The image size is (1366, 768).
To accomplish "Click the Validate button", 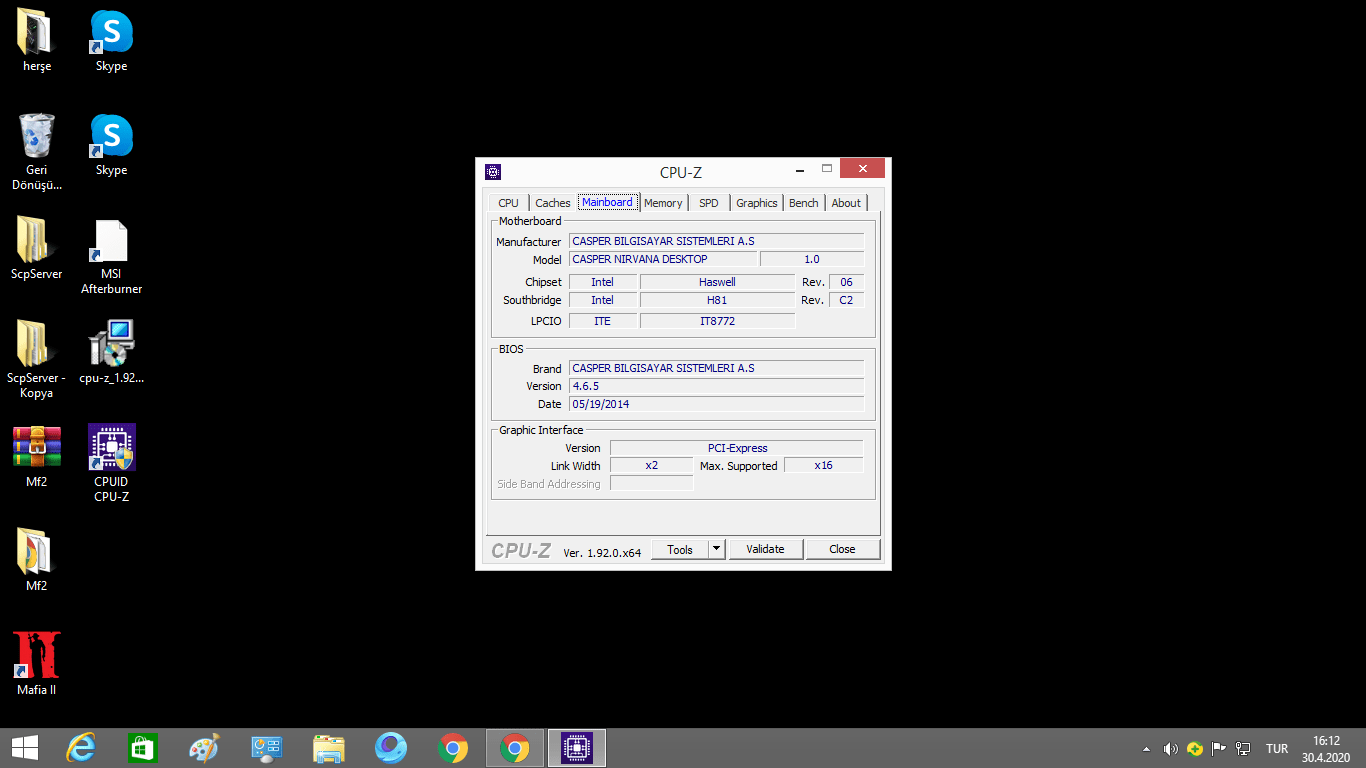I will click(765, 549).
